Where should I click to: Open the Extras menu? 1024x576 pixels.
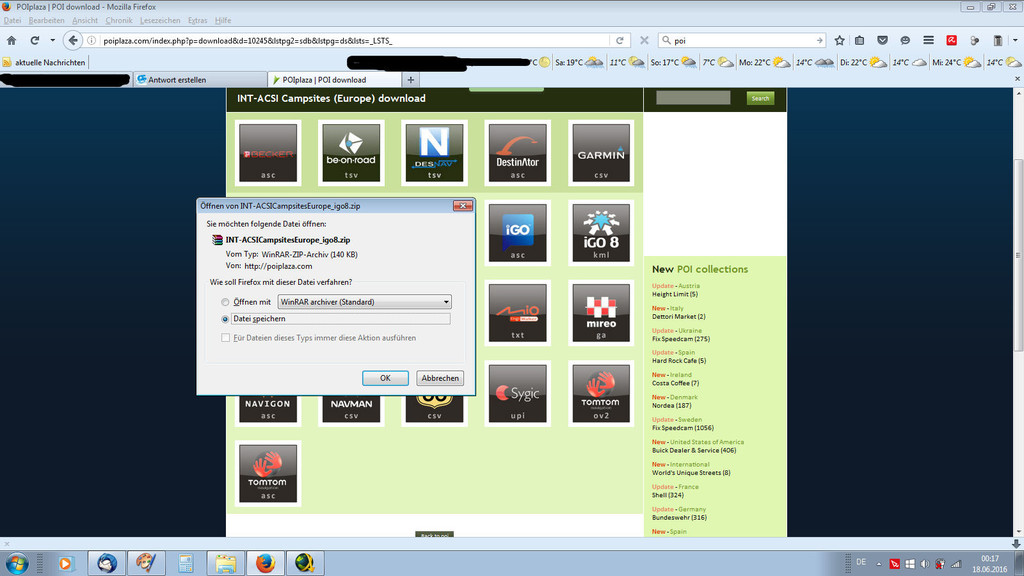(x=197, y=20)
